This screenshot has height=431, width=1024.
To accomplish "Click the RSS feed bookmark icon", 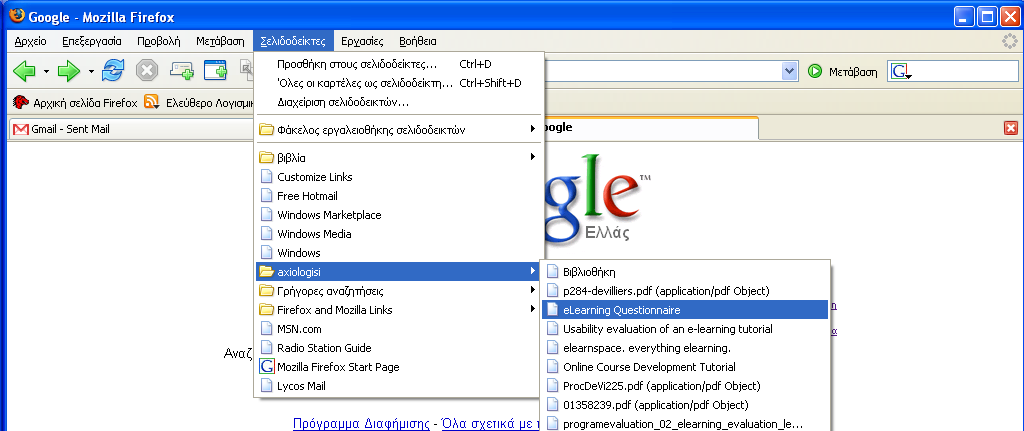I will [152, 102].
